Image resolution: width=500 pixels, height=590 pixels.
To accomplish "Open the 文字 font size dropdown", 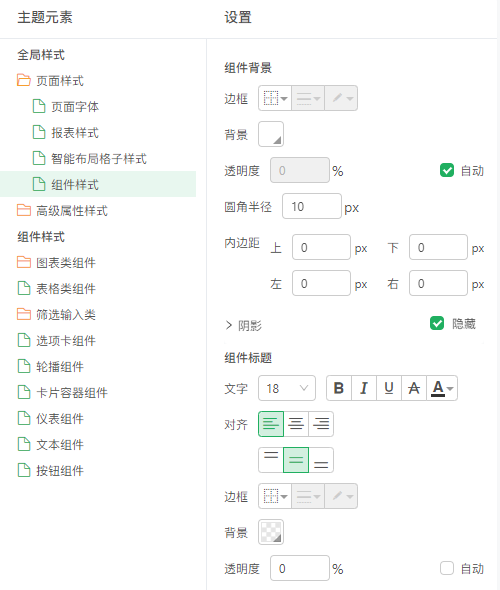I will 287,388.
